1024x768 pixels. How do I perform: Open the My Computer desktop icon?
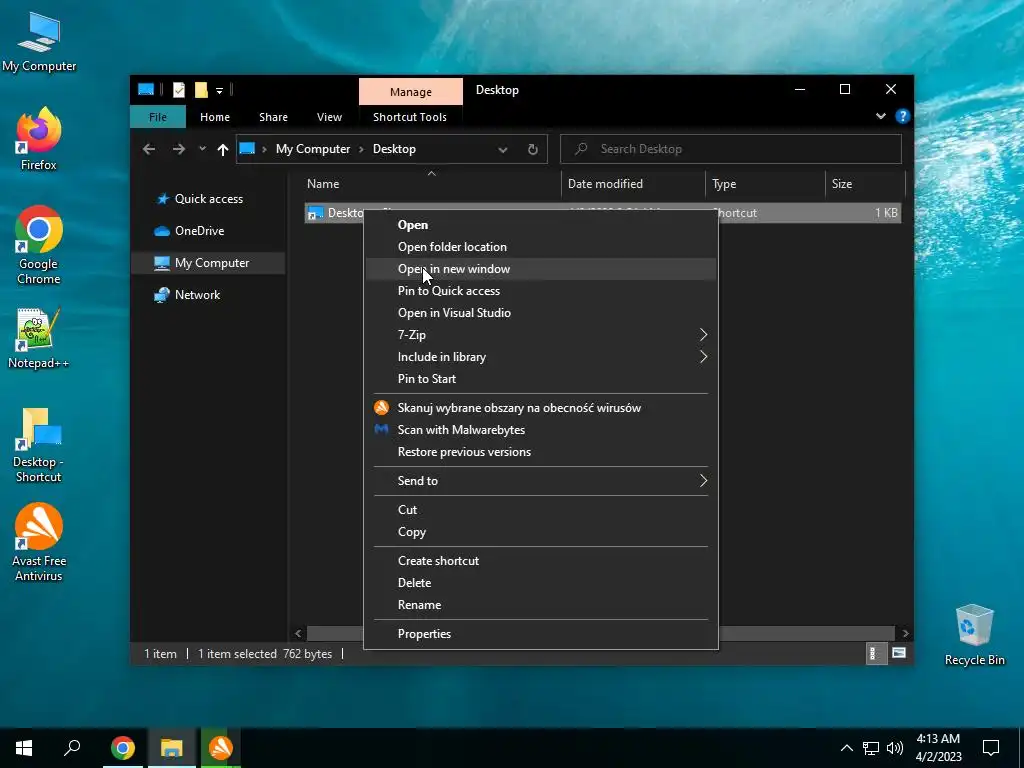coord(39,42)
